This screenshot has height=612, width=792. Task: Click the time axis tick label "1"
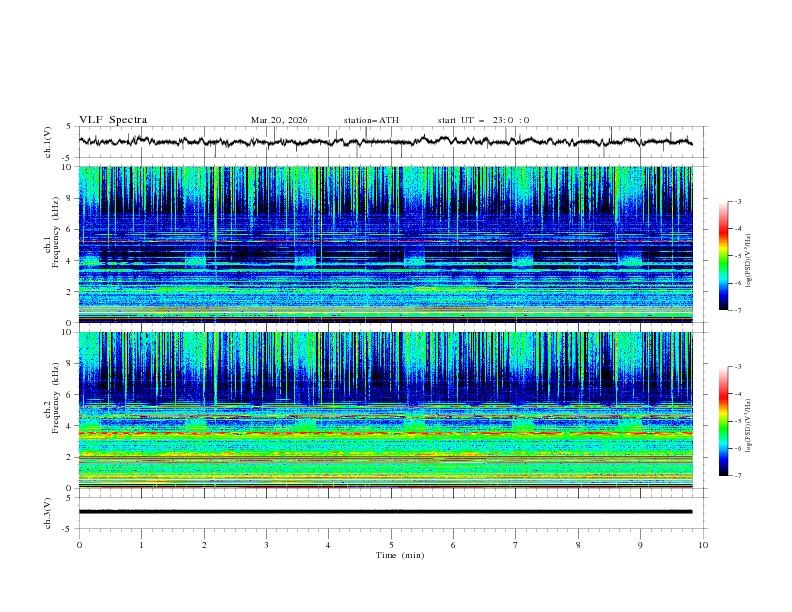(141, 545)
